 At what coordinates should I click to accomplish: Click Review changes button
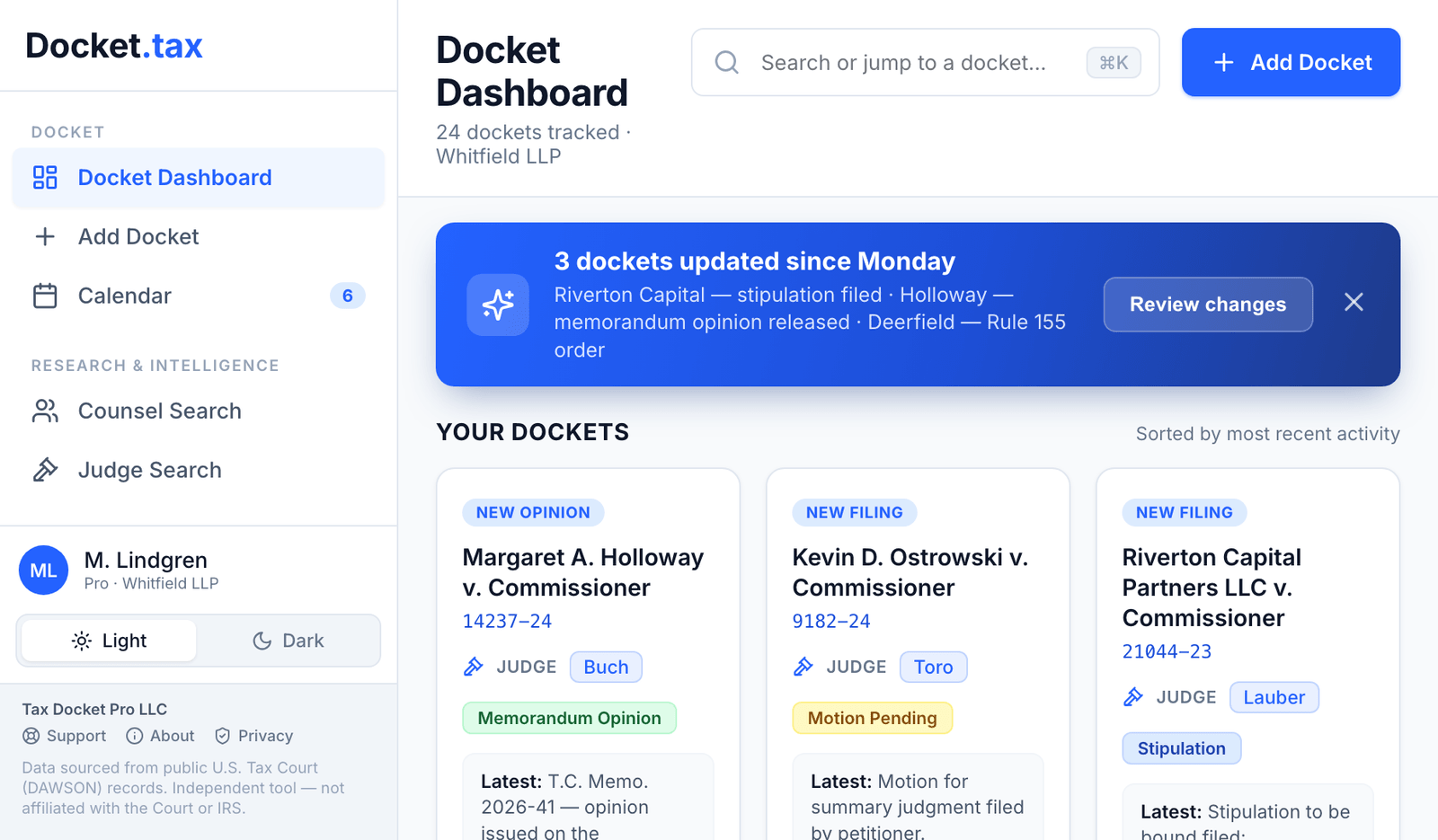[1208, 305]
